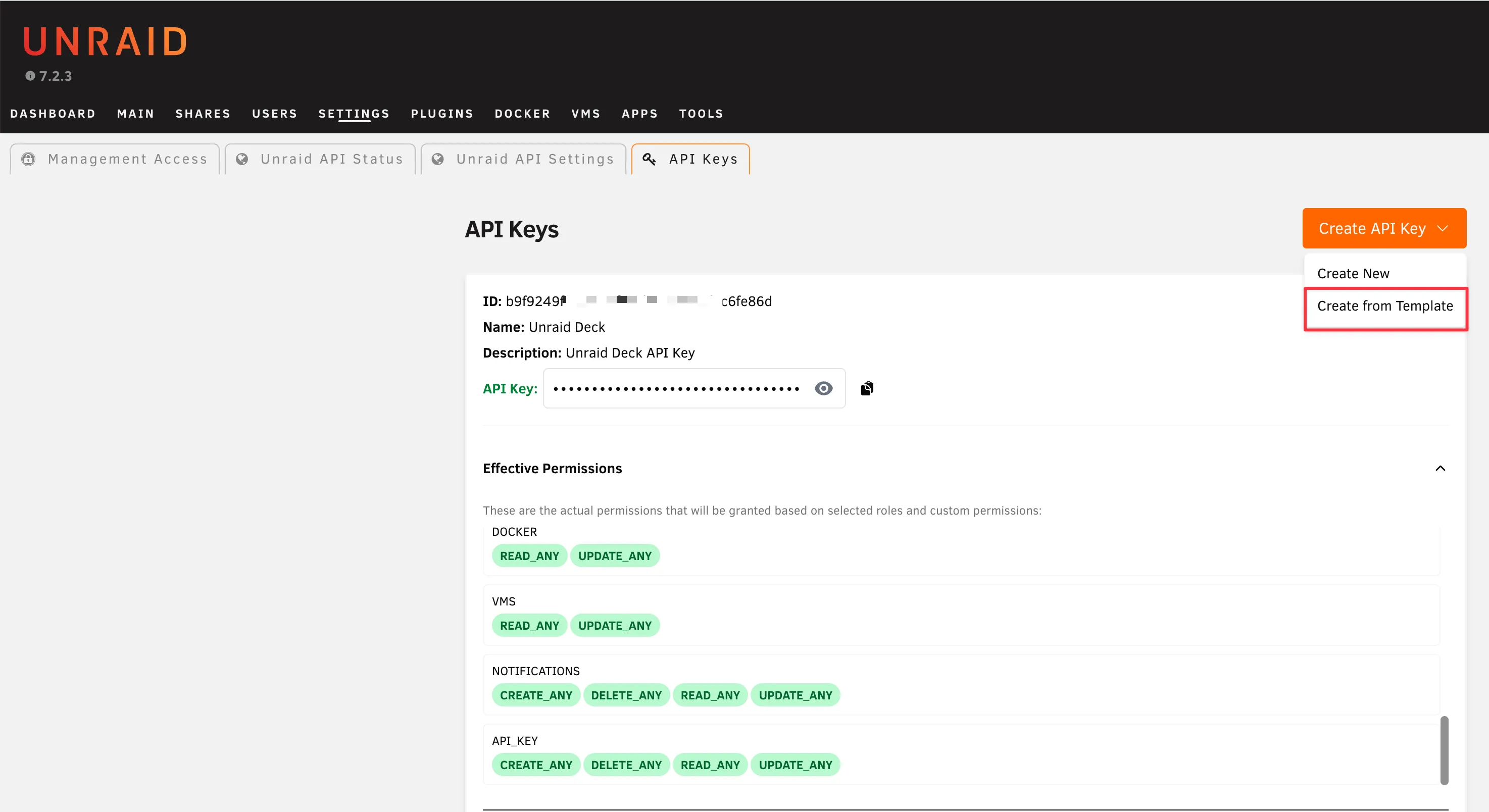Image resolution: width=1489 pixels, height=812 pixels.
Task: Click inside the masked API Key field
Action: 693,388
